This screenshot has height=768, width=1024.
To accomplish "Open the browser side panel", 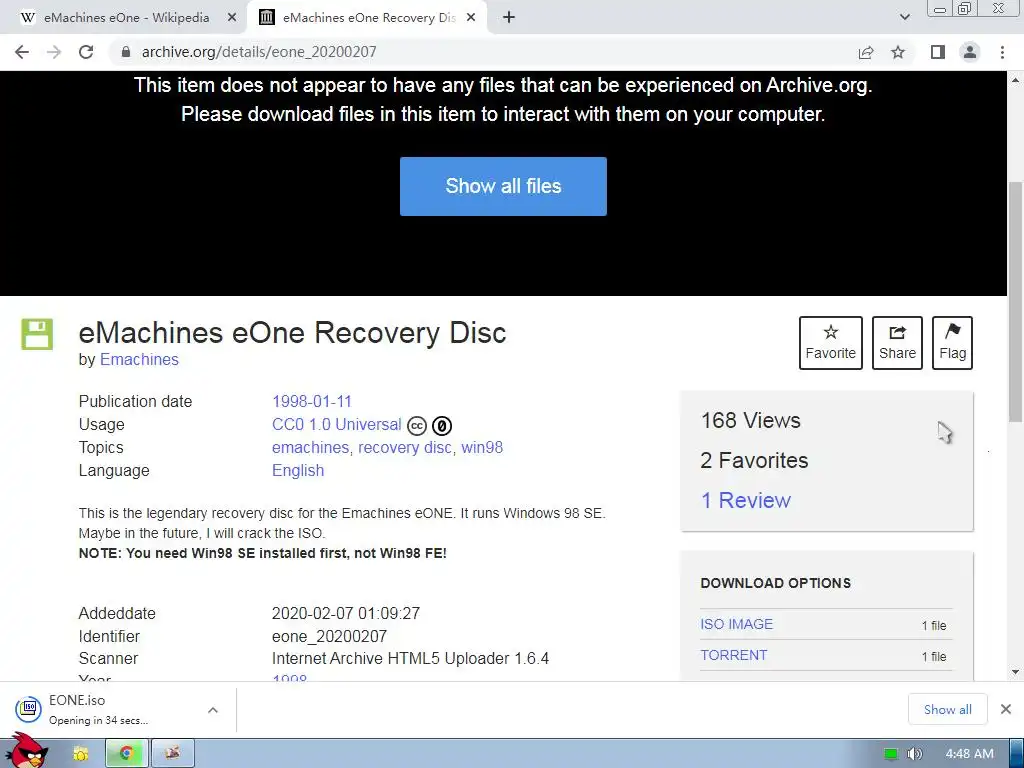I will 938,52.
